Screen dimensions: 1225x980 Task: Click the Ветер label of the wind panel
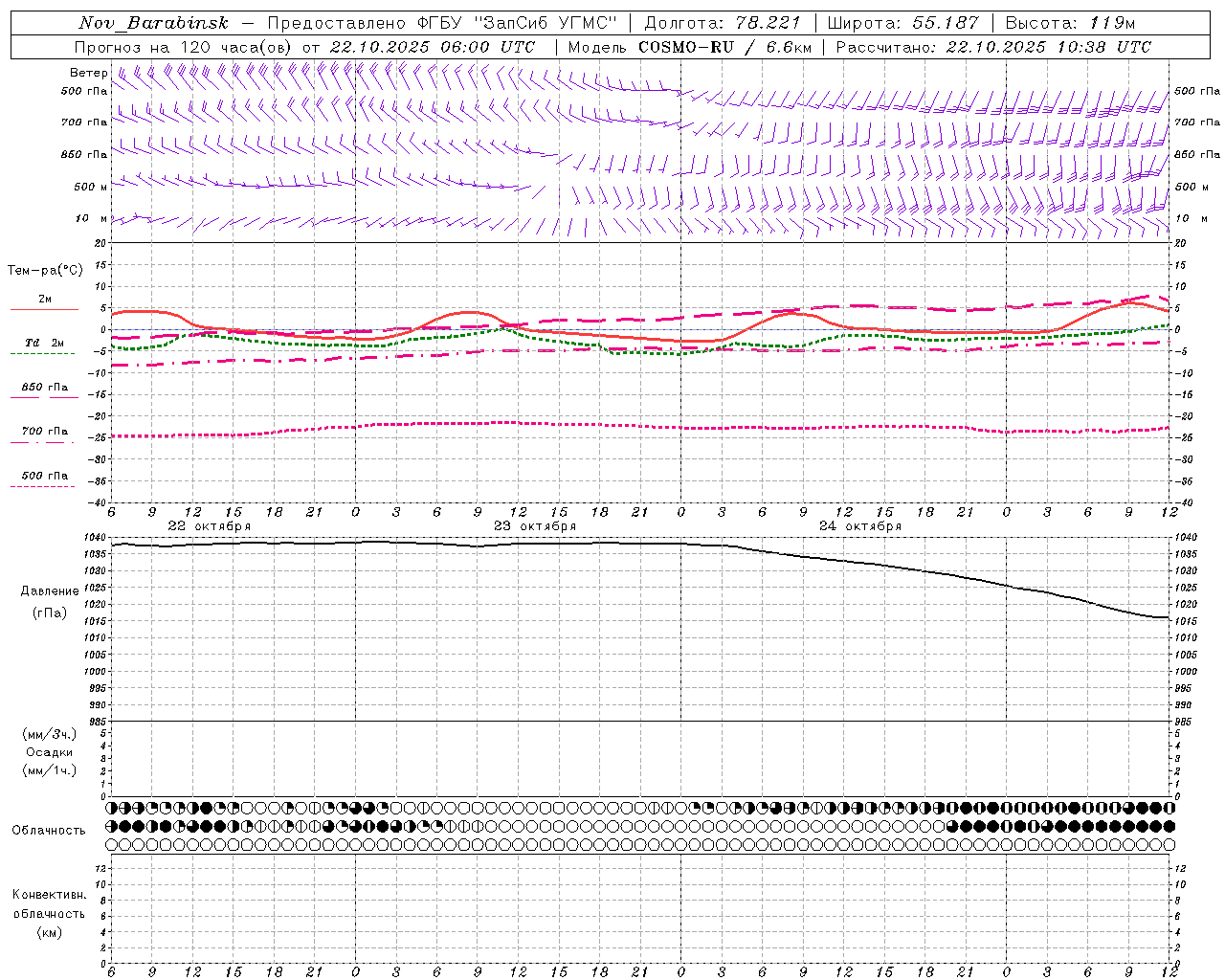(x=89, y=73)
